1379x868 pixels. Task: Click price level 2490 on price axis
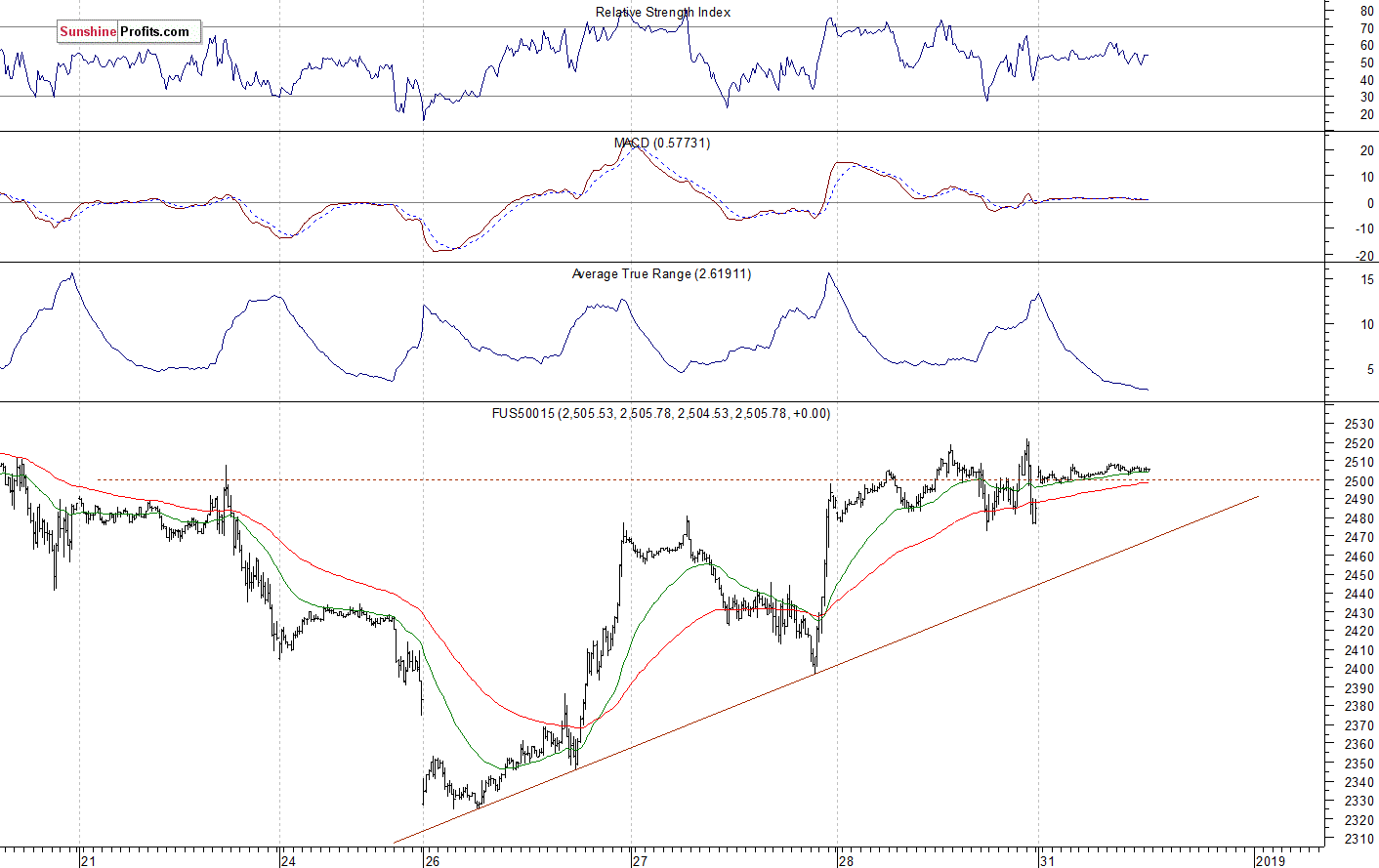1359,500
